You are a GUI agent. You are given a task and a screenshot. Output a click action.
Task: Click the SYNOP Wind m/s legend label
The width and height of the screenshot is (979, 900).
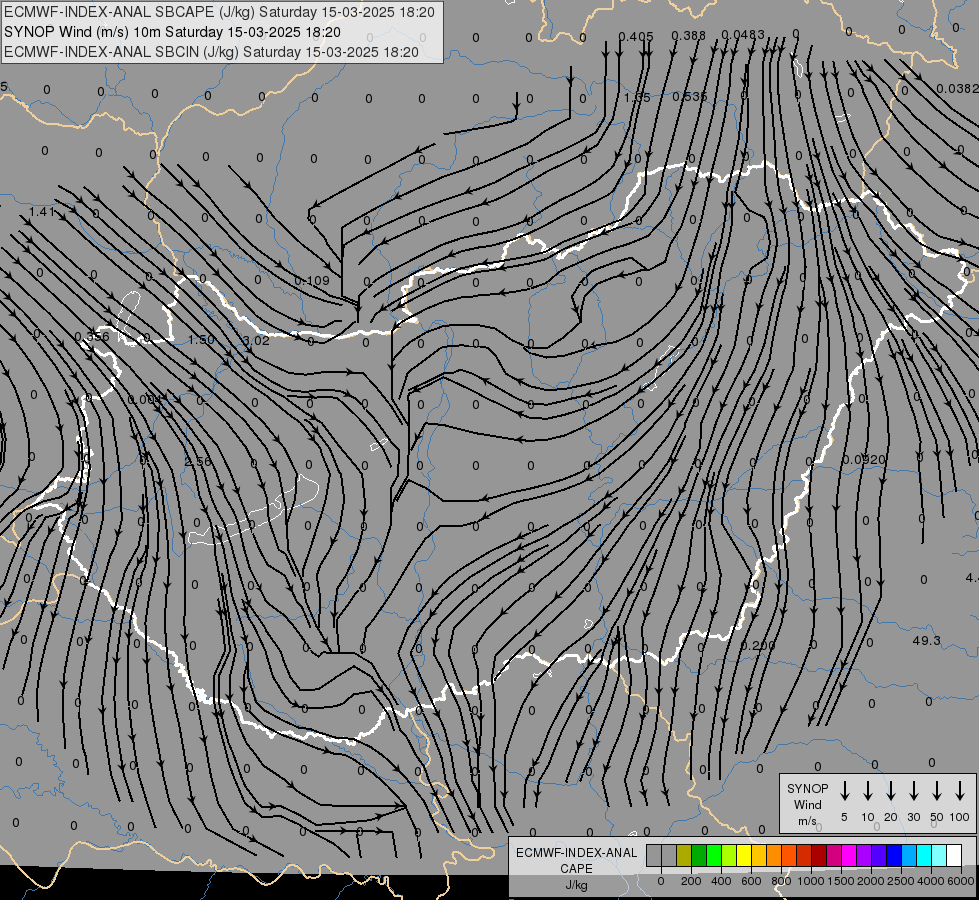(x=807, y=804)
